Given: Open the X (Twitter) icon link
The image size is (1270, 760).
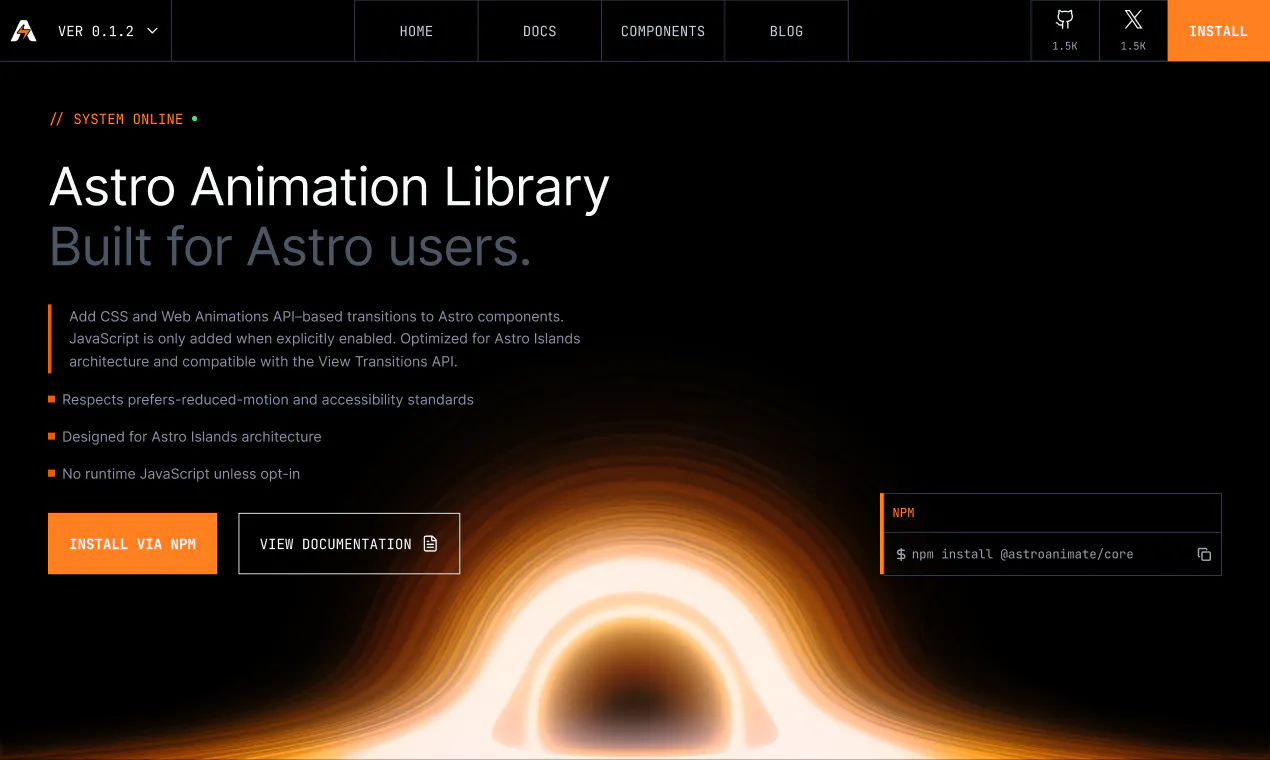Looking at the screenshot, I should (1133, 31).
